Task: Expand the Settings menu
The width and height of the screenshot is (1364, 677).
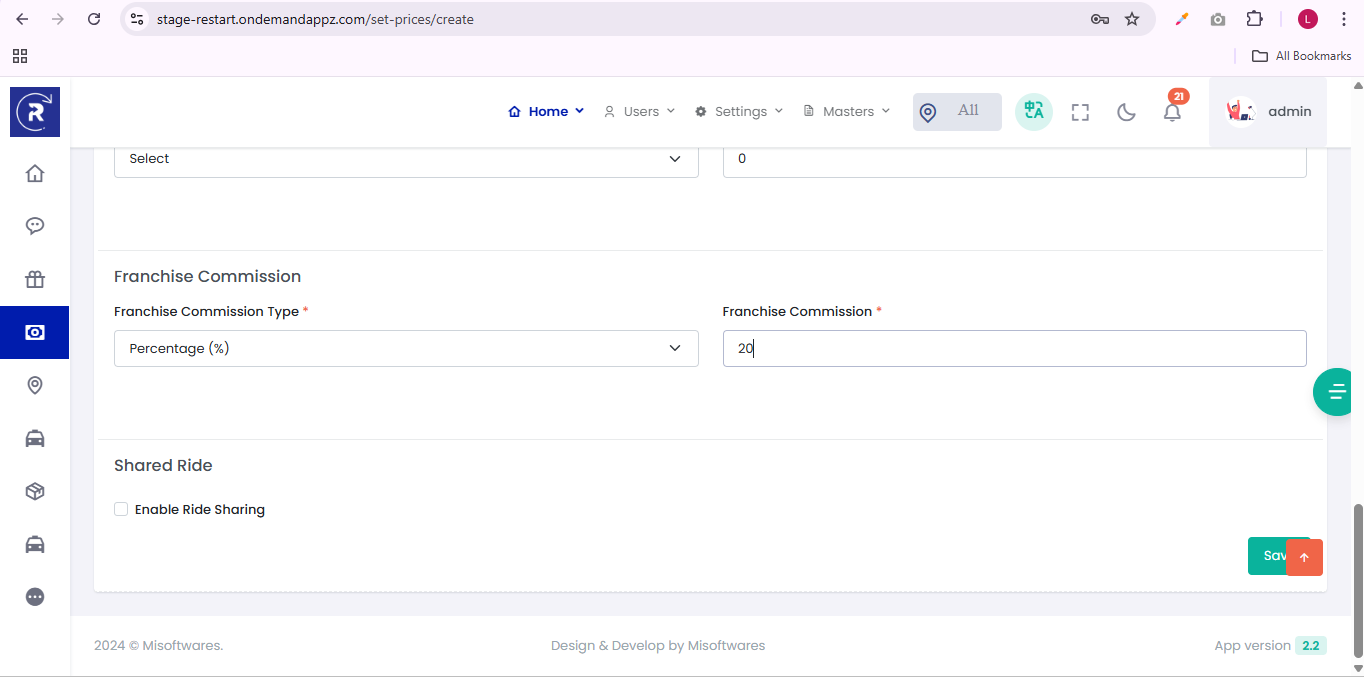Action: pyautogui.click(x=740, y=112)
